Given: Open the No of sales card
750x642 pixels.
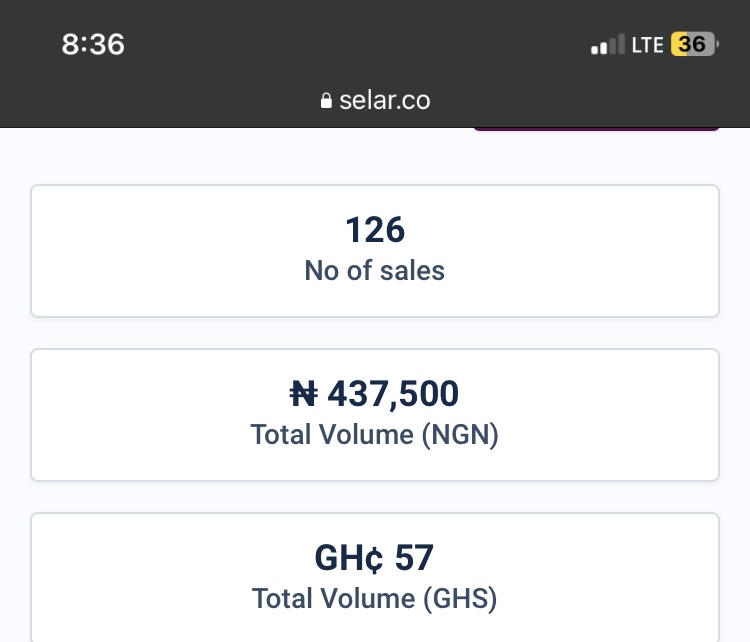Looking at the screenshot, I should point(375,251).
